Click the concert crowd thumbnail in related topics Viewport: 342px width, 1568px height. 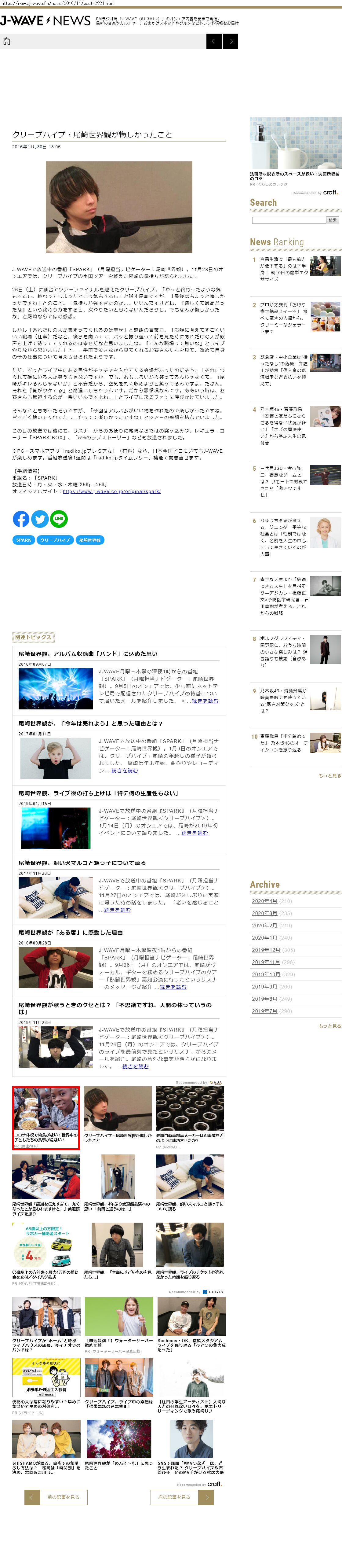click(56, 688)
